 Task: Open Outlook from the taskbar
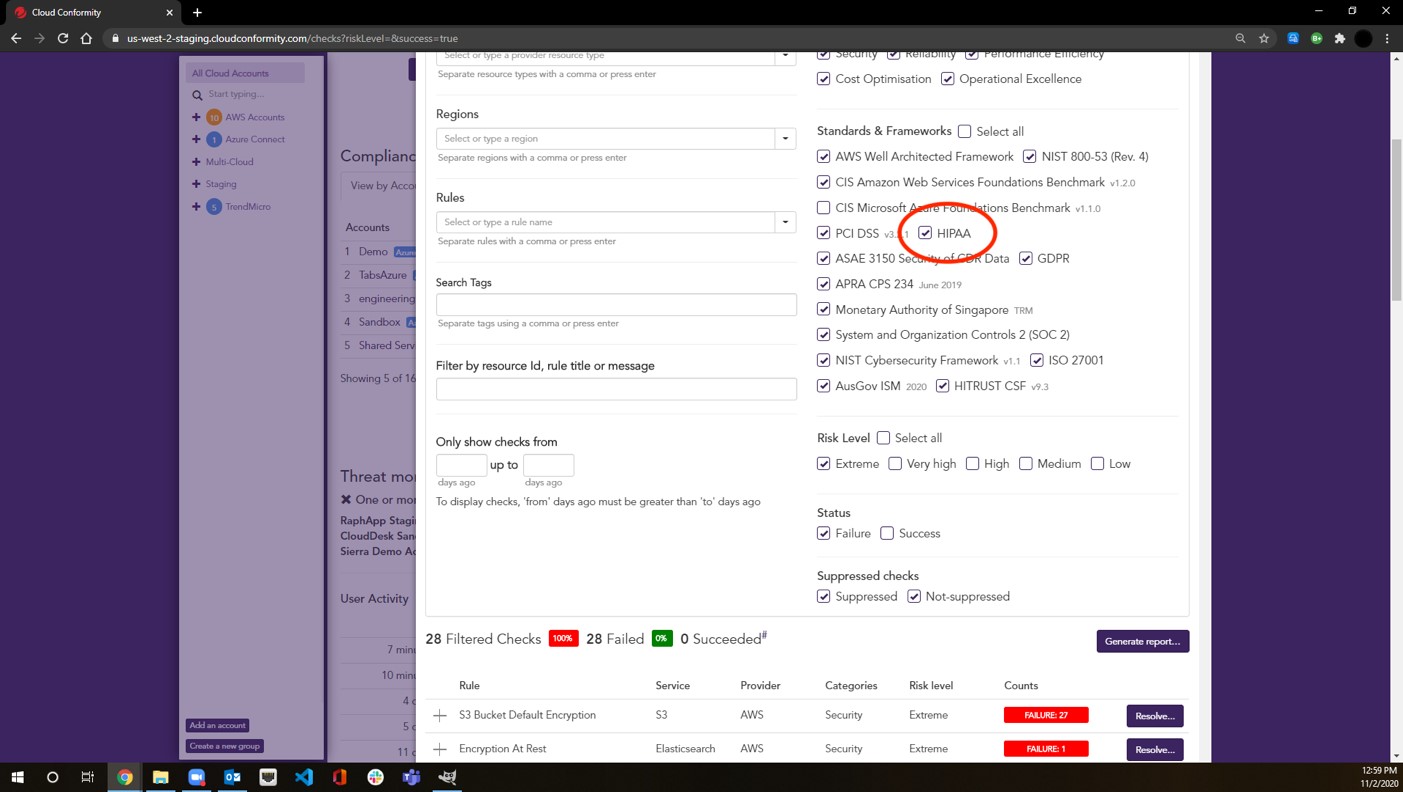pos(232,777)
